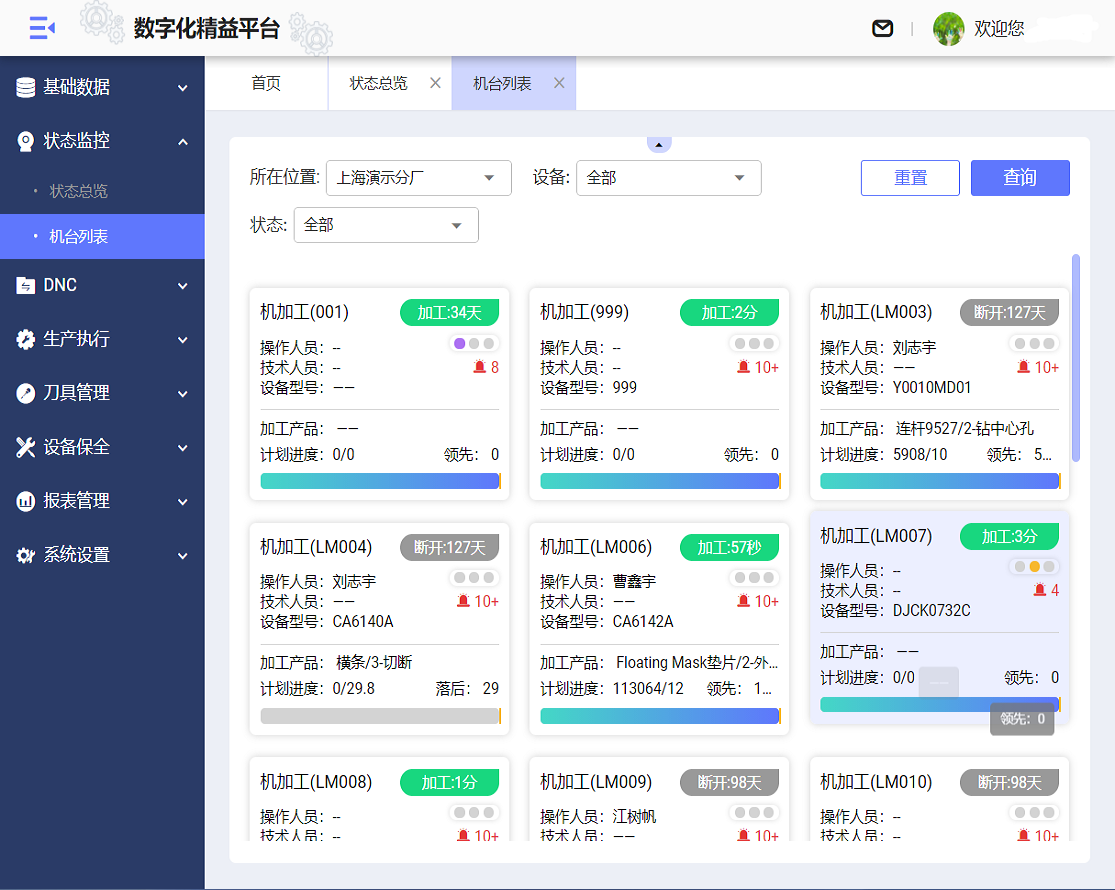Click the progress bar of 机加工(LM004)

(380, 716)
